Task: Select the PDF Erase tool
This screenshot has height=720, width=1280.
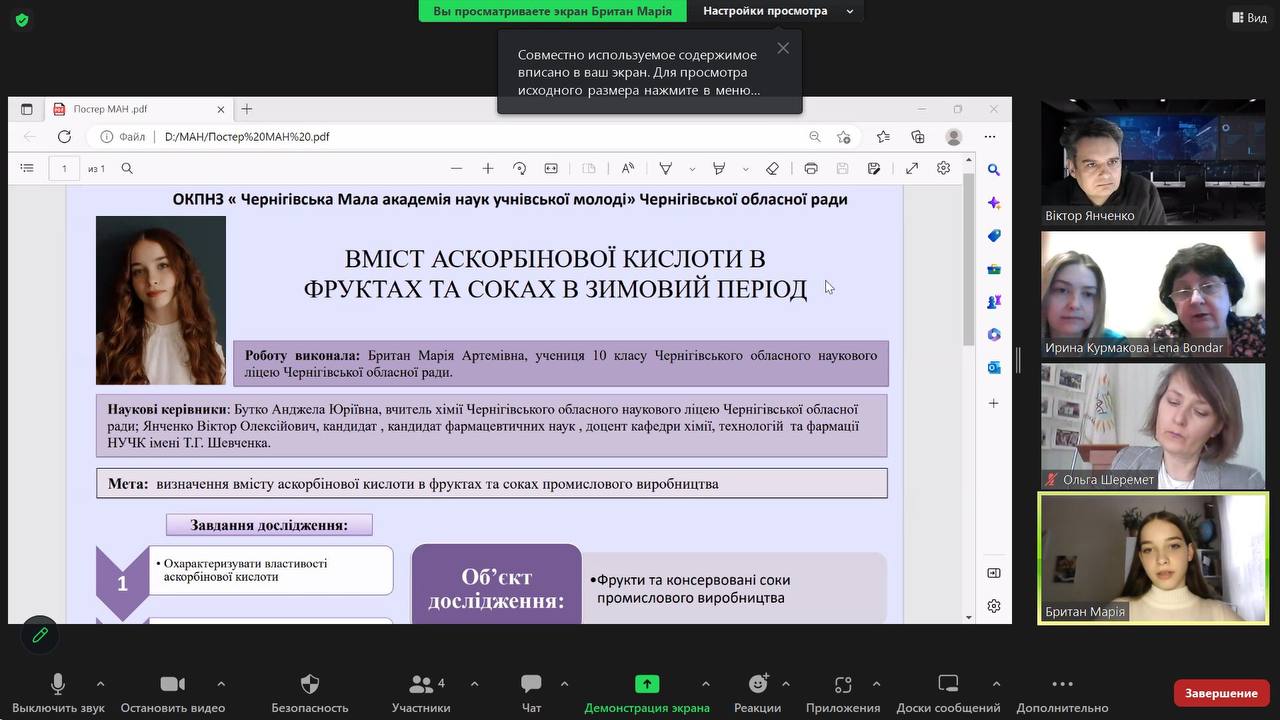Action: click(772, 168)
